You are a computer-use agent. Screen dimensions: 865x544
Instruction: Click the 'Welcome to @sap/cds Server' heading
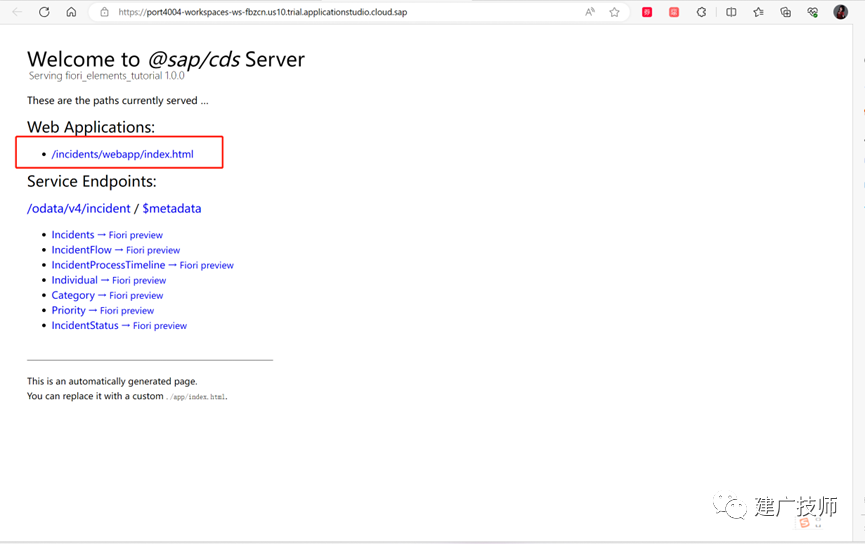point(166,60)
